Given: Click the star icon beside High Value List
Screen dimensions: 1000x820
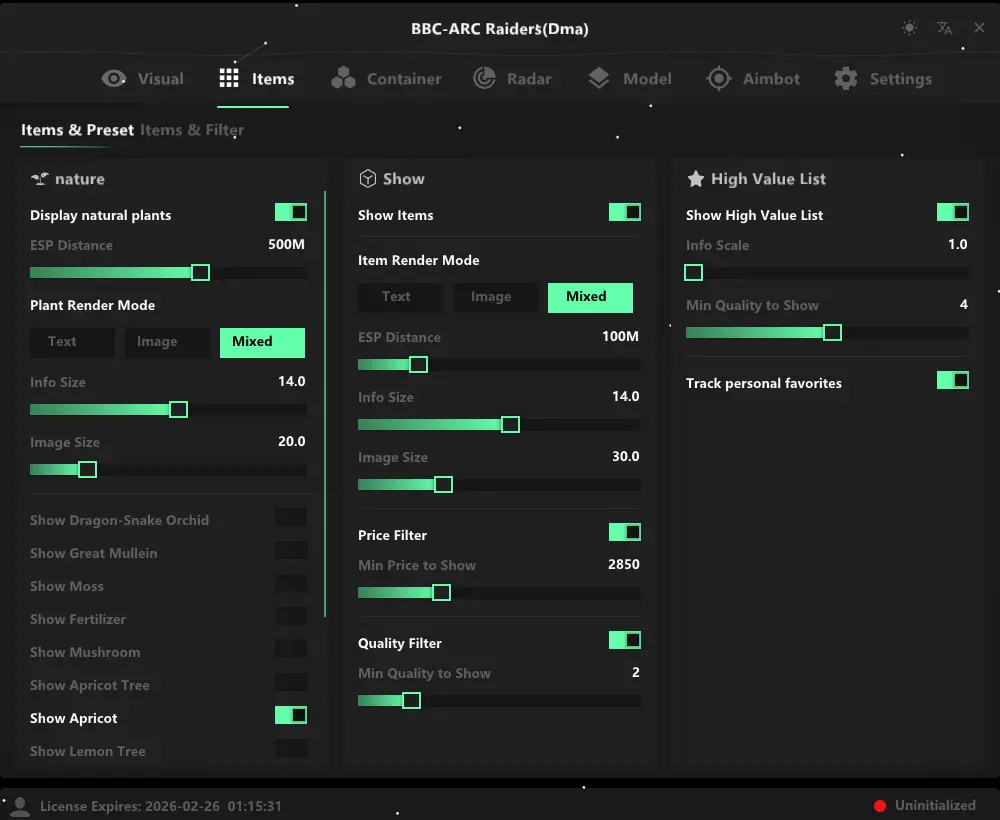Looking at the screenshot, I should pos(696,179).
